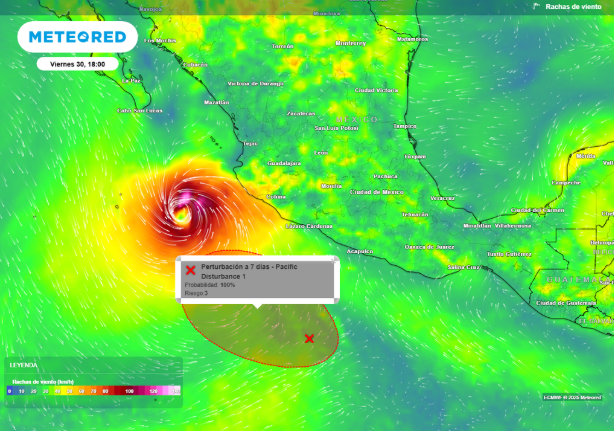614x431 pixels.
Task: Click the Zacatecas city label
Action: 301,114
